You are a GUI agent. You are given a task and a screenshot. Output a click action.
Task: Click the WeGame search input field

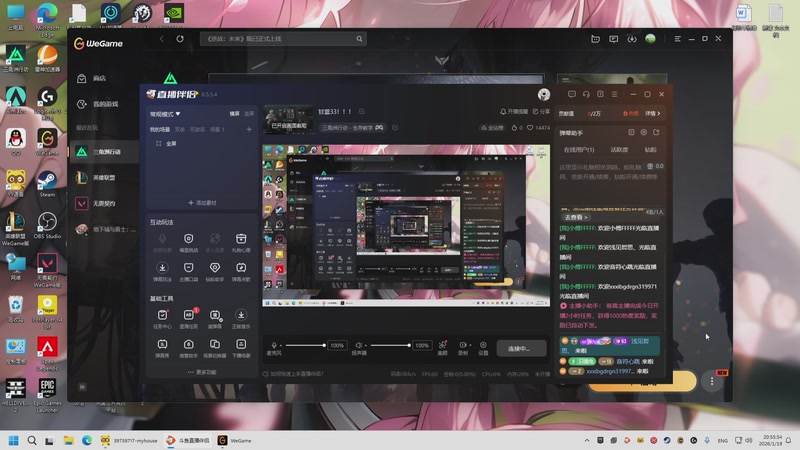tap(283, 39)
